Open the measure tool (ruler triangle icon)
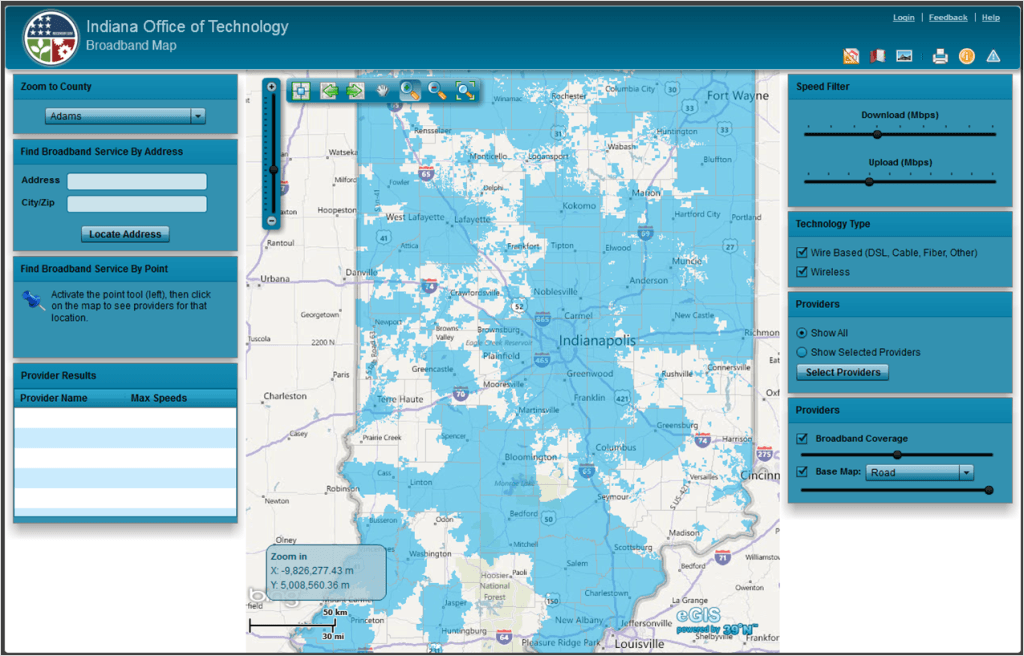 point(851,56)
